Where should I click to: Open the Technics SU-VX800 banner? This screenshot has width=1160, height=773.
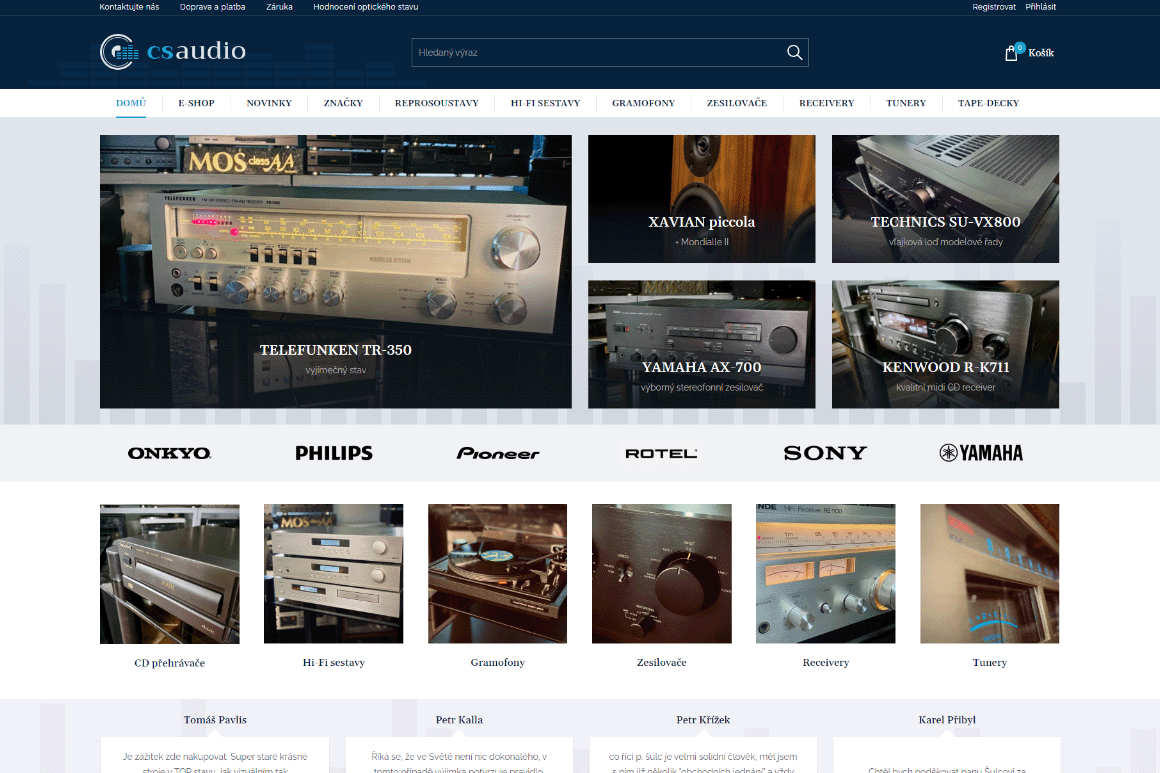pyautogui.click(x=945, y=199)
